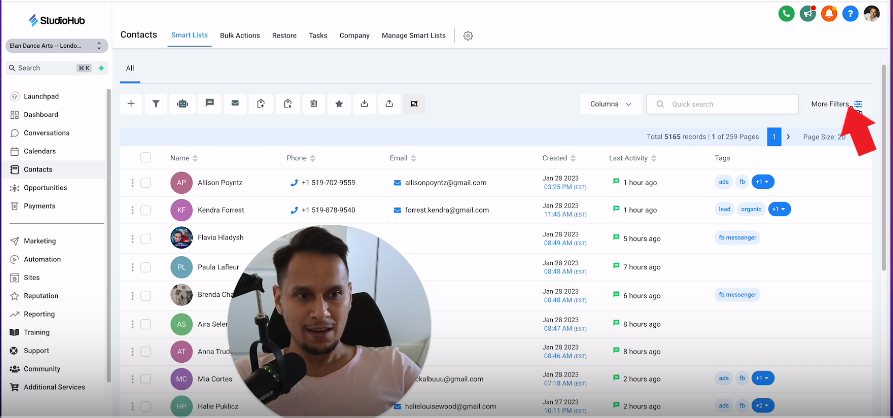Viewport: 893px width, 418px height.
Task: Click email icon for Kendra Forrest
Action: pos(398,210)
